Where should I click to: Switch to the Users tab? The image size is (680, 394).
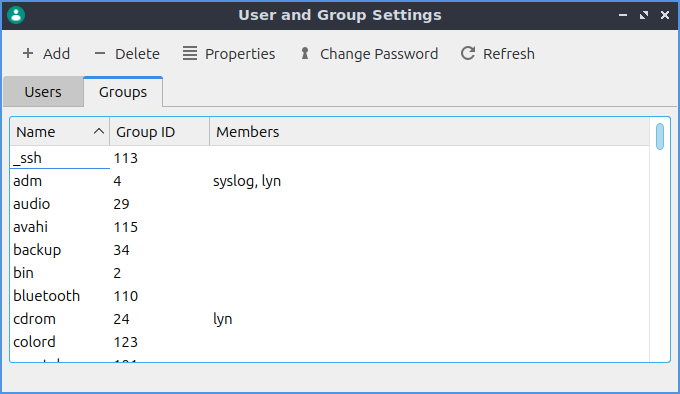(43, 92)
